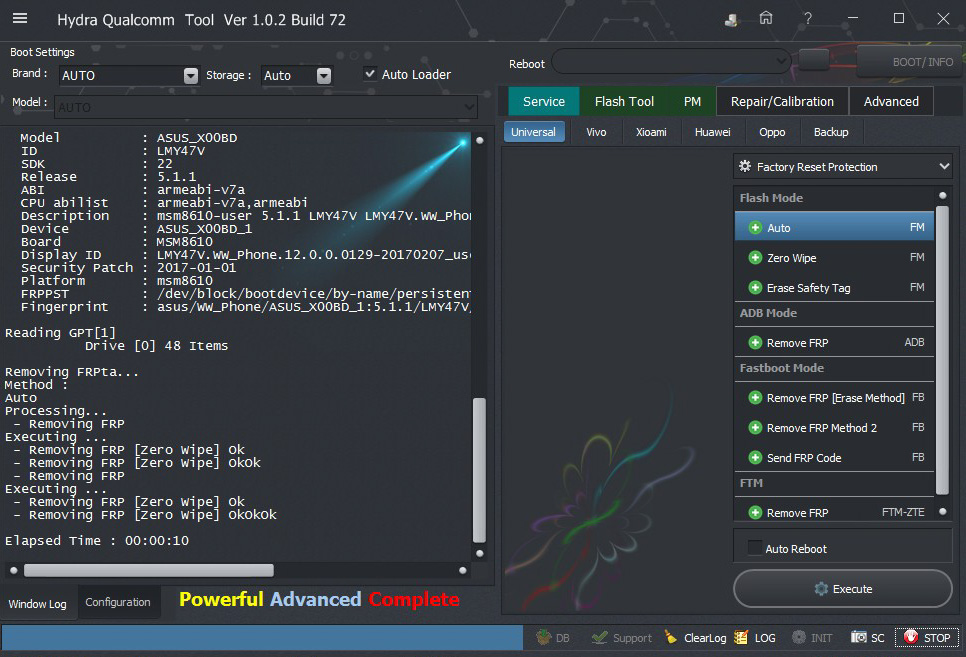Enable the Auto Reboot checkbox
The image size is (966, 657).
click(754, 548)
